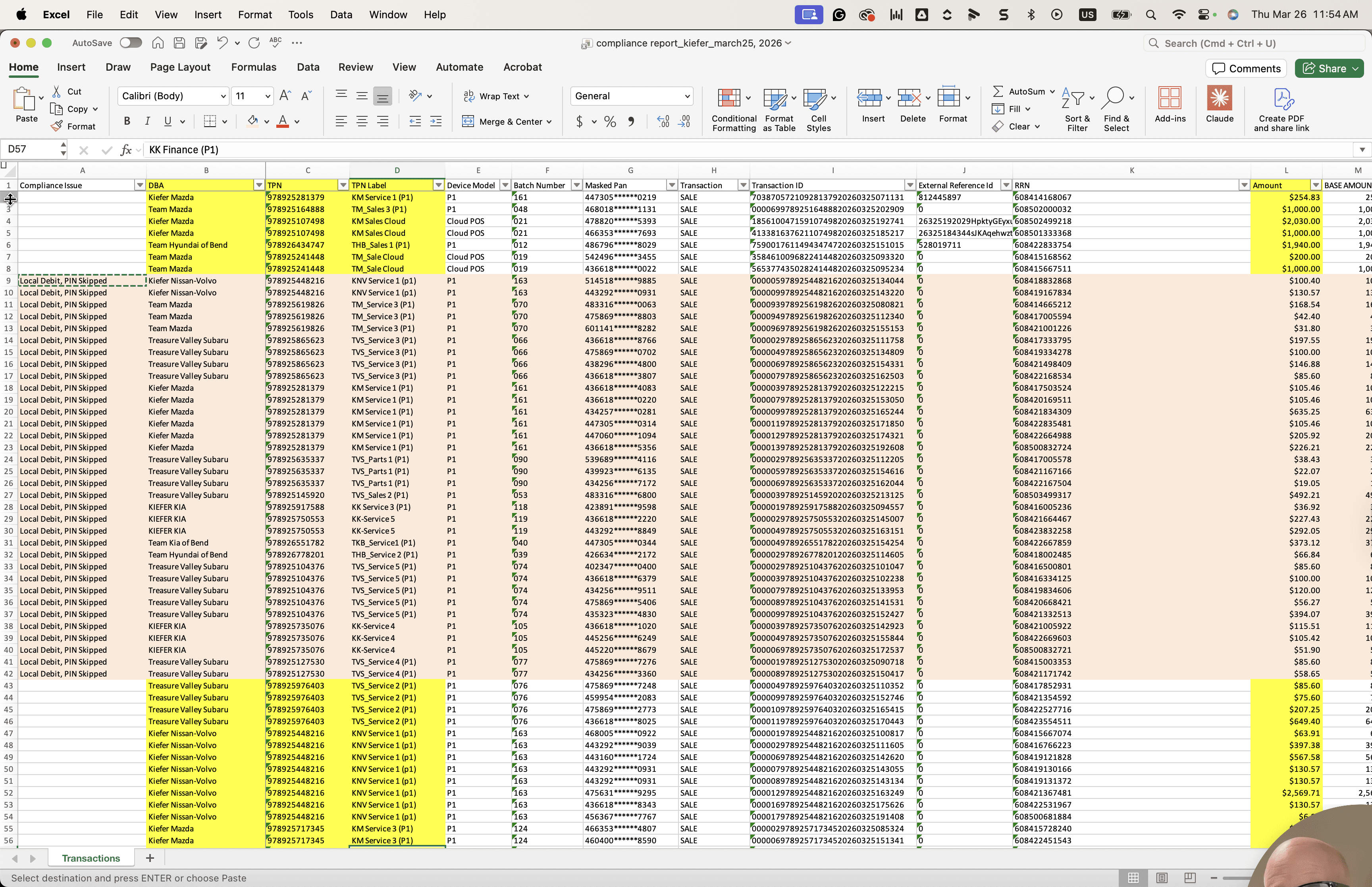Select the Transactions sheet tab
The image size is (1372, 887).
91,858
